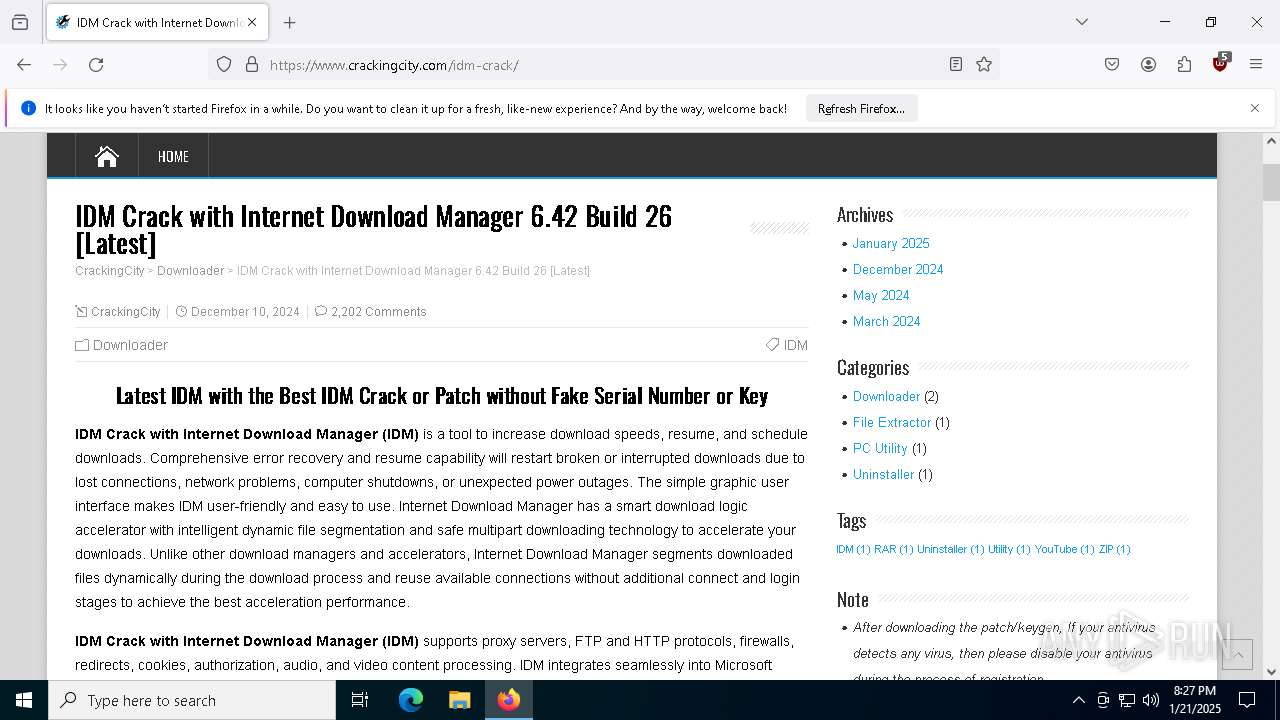
Task: Open uBlock Origin extension icon
Action: (1220, 63)
